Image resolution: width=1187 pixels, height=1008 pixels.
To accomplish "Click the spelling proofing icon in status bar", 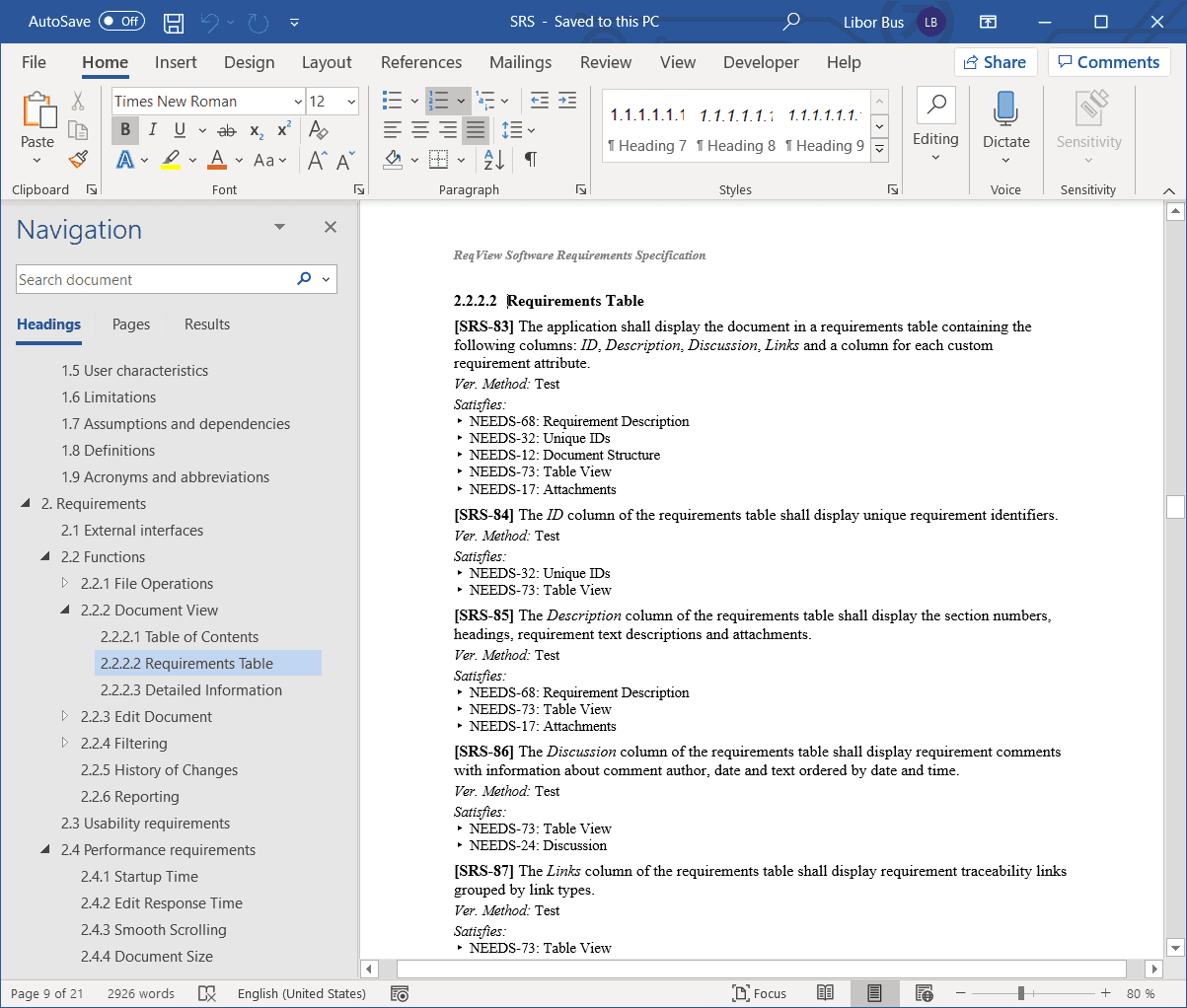I will click(207, 993).
